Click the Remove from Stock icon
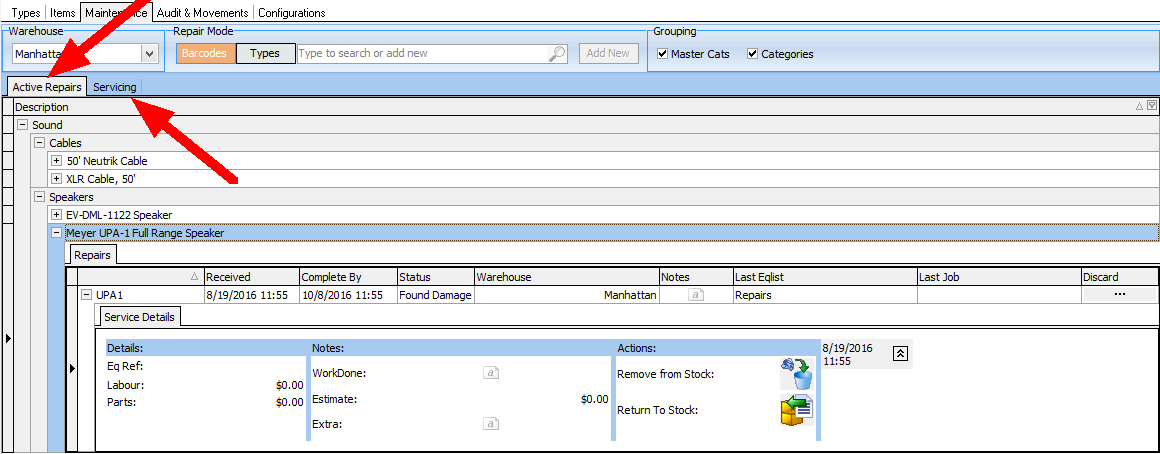Screen dimensions: 1160x454 (796, 373)
